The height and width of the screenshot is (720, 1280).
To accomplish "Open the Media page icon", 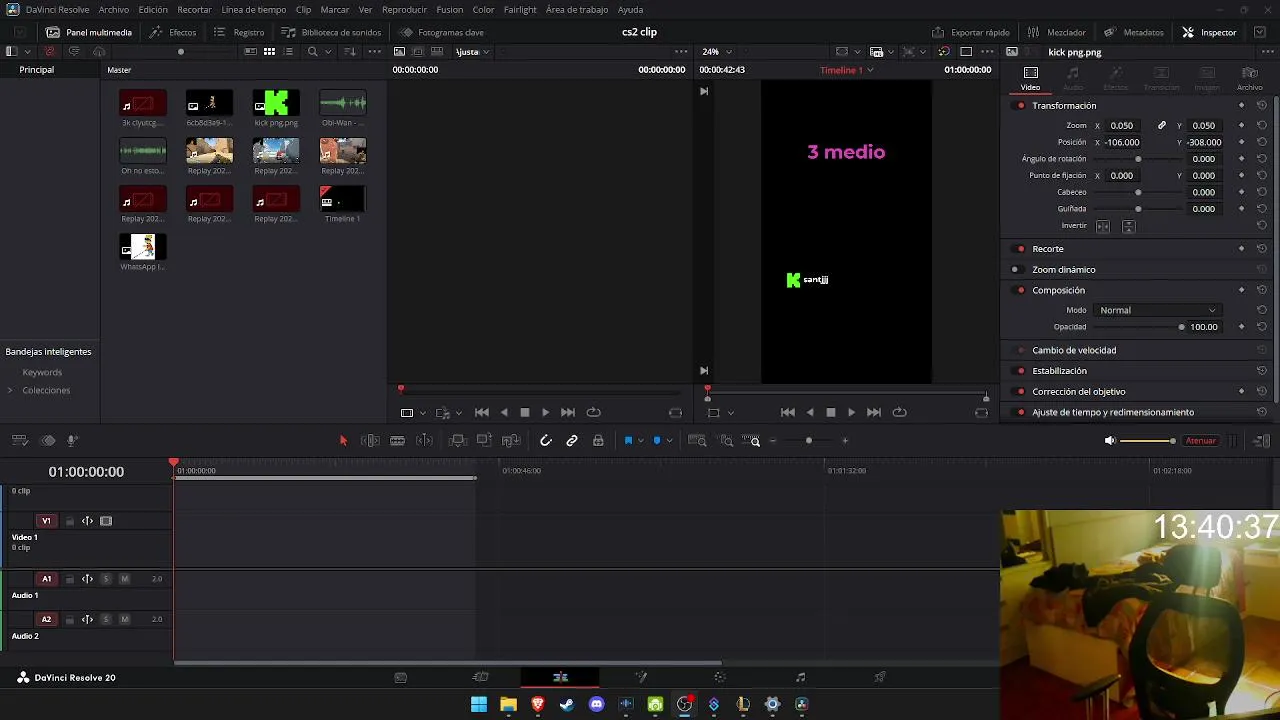I will pos(400,677).
